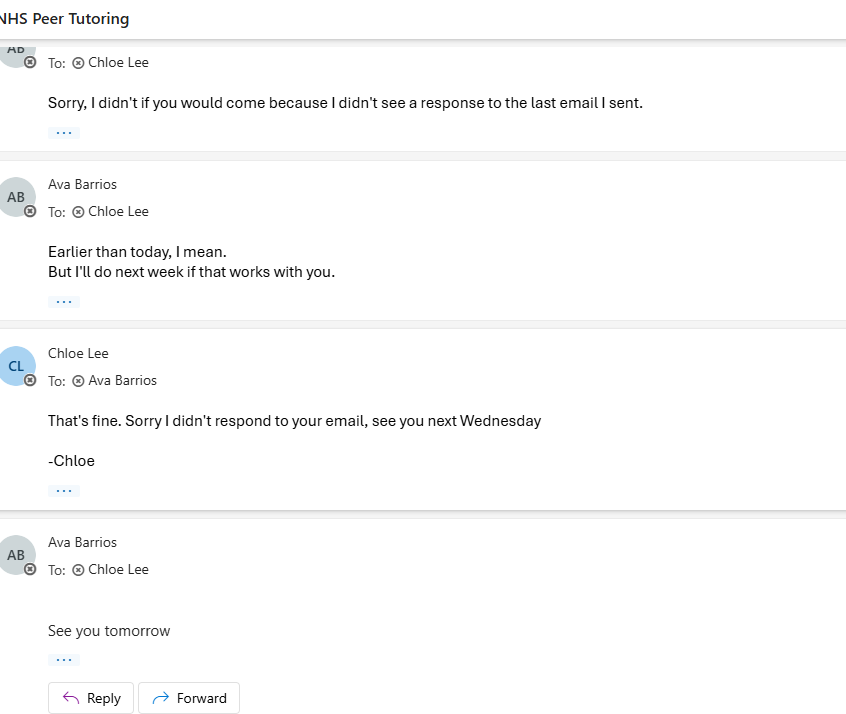
Task: Select recipient name Chloe Lee in topmost message
Action: tap(118, 63)
